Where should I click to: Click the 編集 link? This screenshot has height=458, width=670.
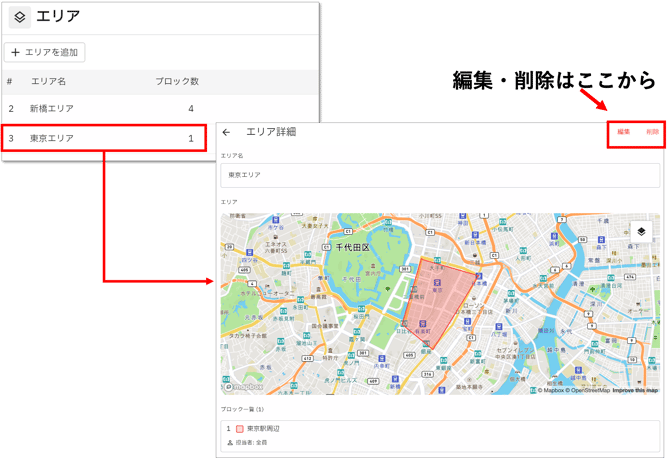[623, 132]
